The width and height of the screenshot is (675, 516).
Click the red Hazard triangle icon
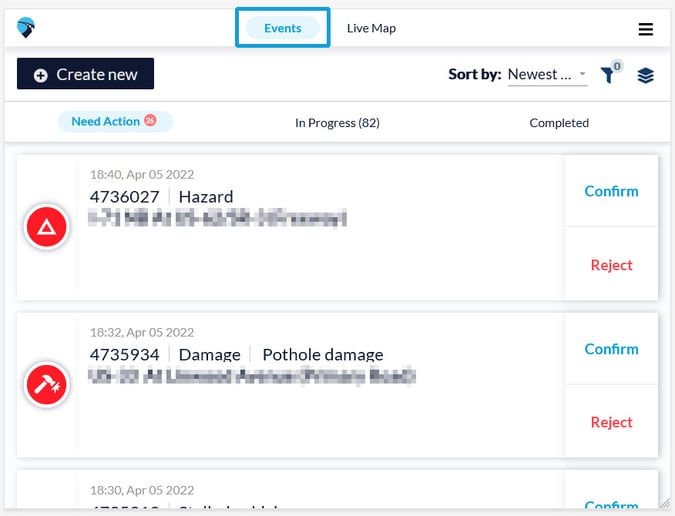point(46,229)
